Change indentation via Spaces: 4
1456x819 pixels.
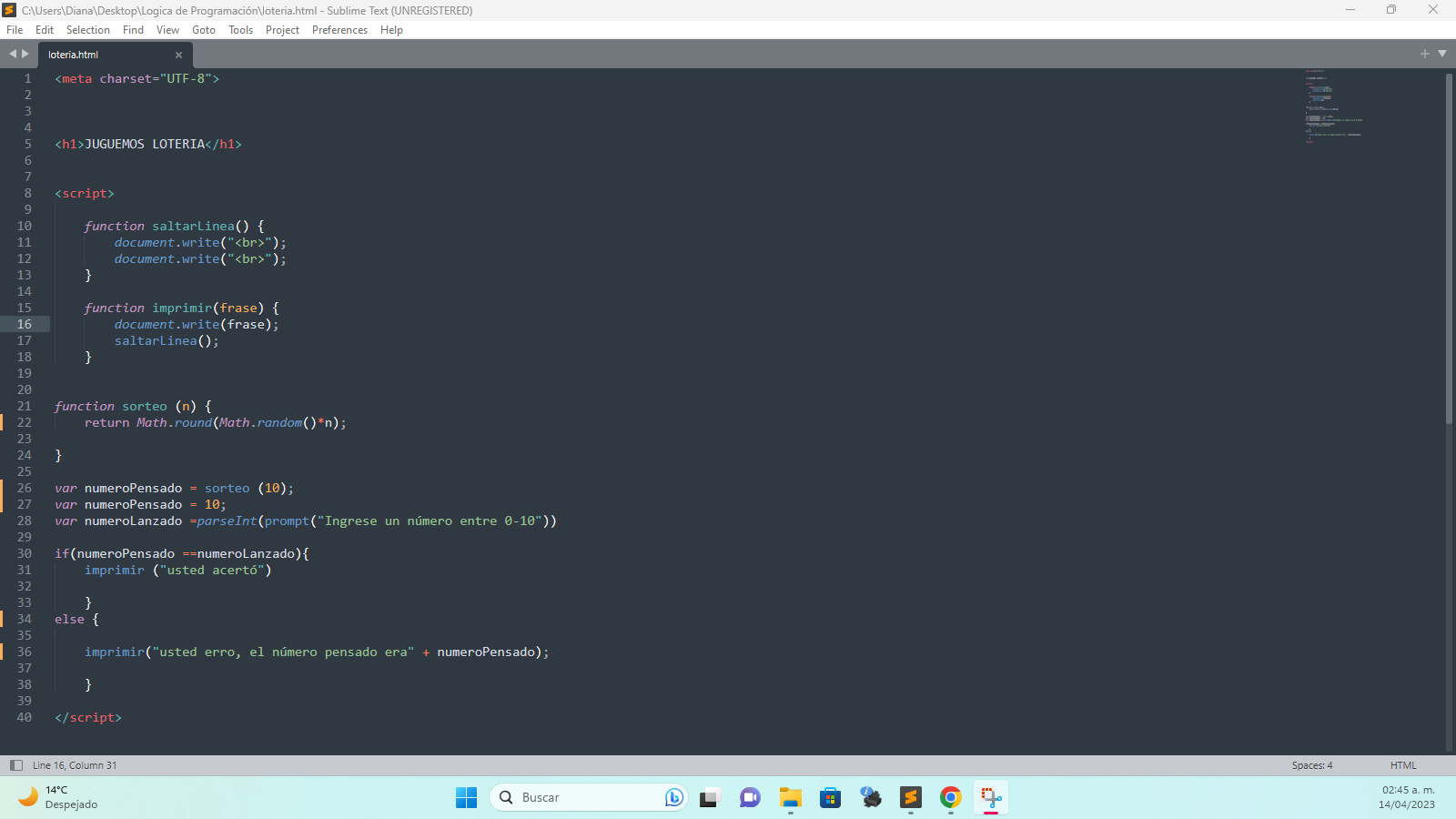coord(1312,765)
